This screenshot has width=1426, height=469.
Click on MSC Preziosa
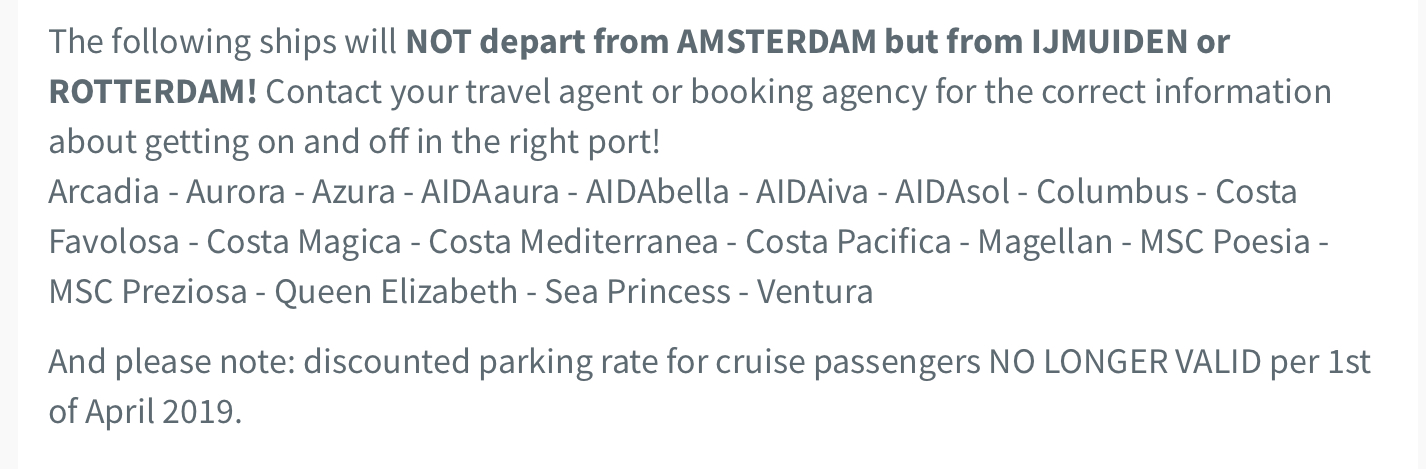coord(147,291)
